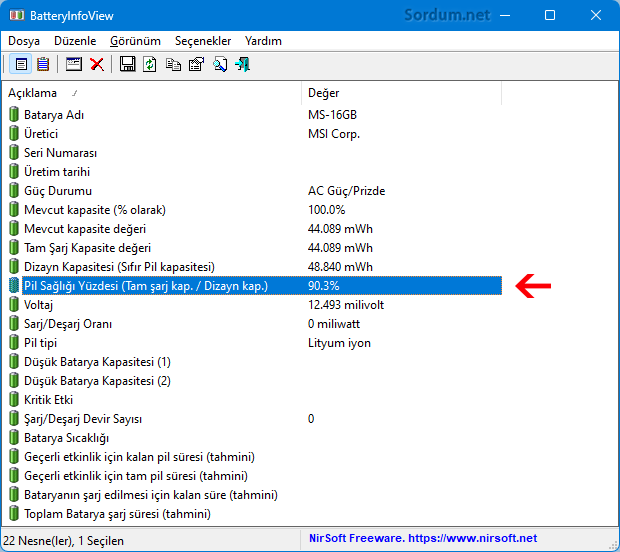This screenshot has width=620, height=552.
Task: Open the Seçenekler menu
Action: pyautogui.click(x=203, y=41)
